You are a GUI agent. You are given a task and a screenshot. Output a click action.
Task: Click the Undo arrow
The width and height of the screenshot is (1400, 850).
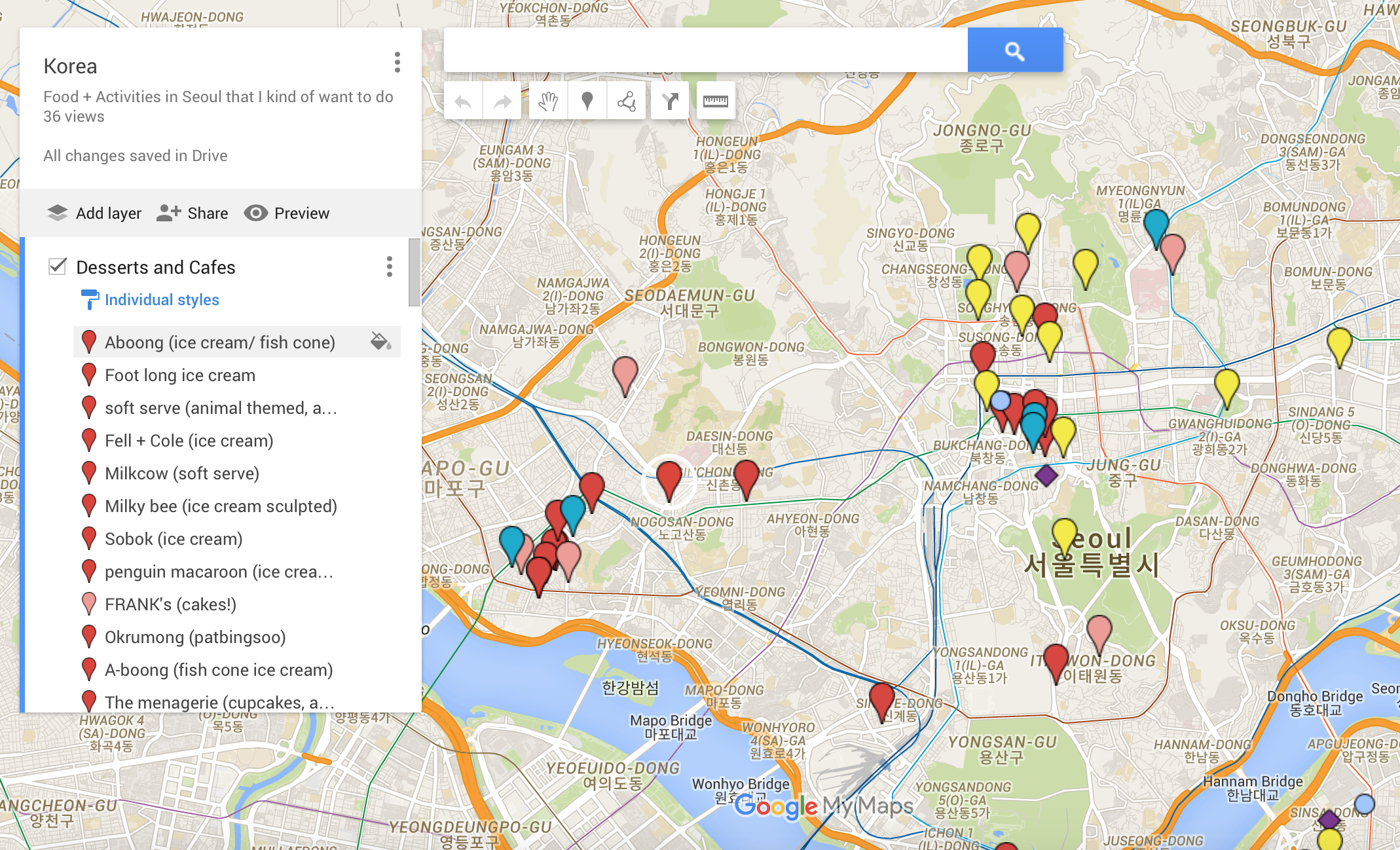[462, 100]
